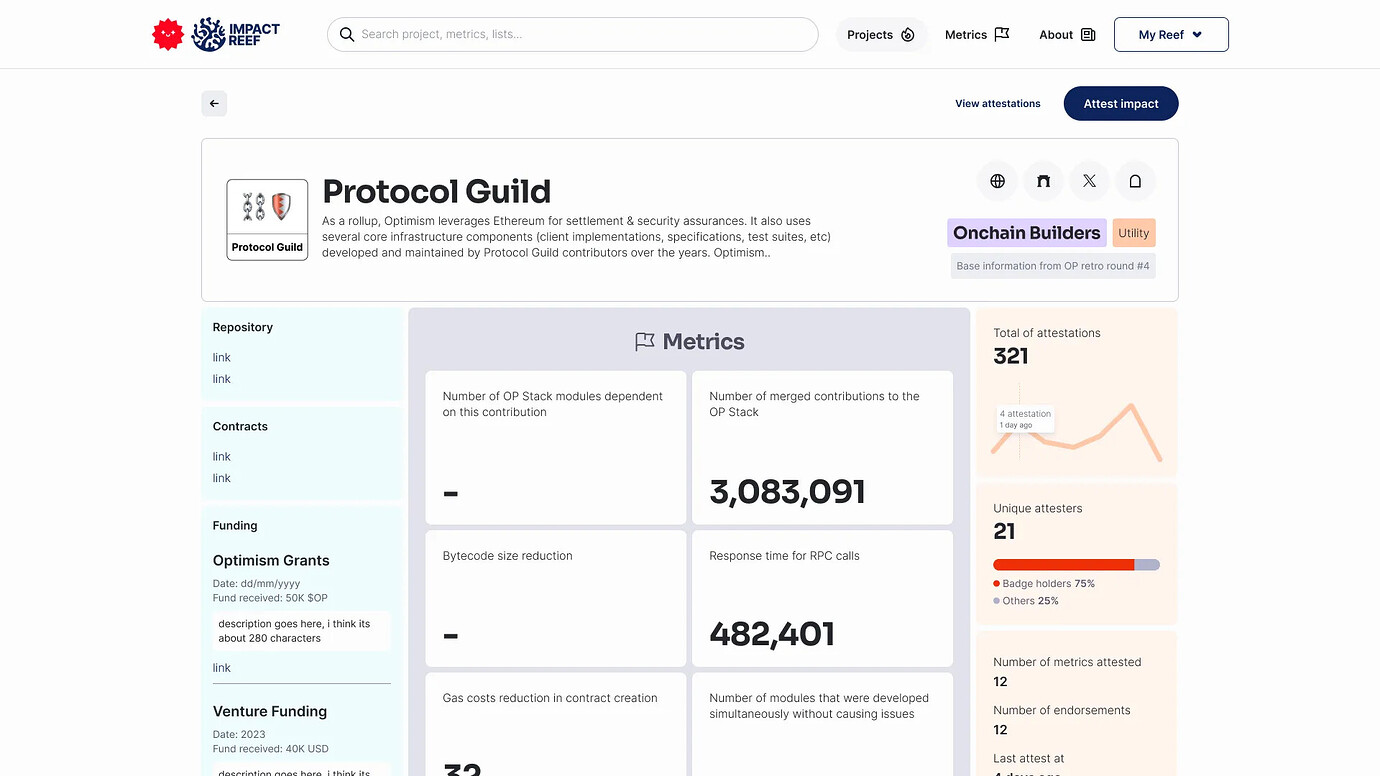Click 'Number of merged contributions to the OP Stack'
Image resolution: width=1380 pixels, height=776 pixels.
[x=814, y=404]
